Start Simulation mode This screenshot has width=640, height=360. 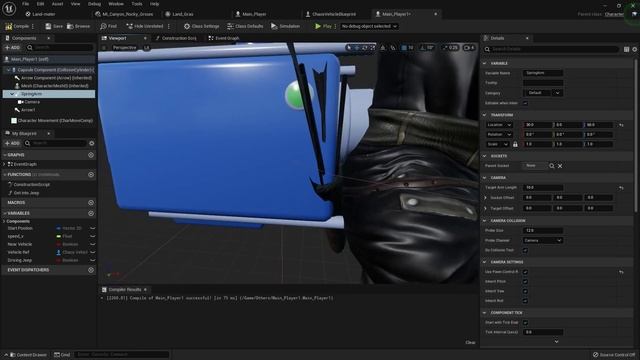[285, 26]
